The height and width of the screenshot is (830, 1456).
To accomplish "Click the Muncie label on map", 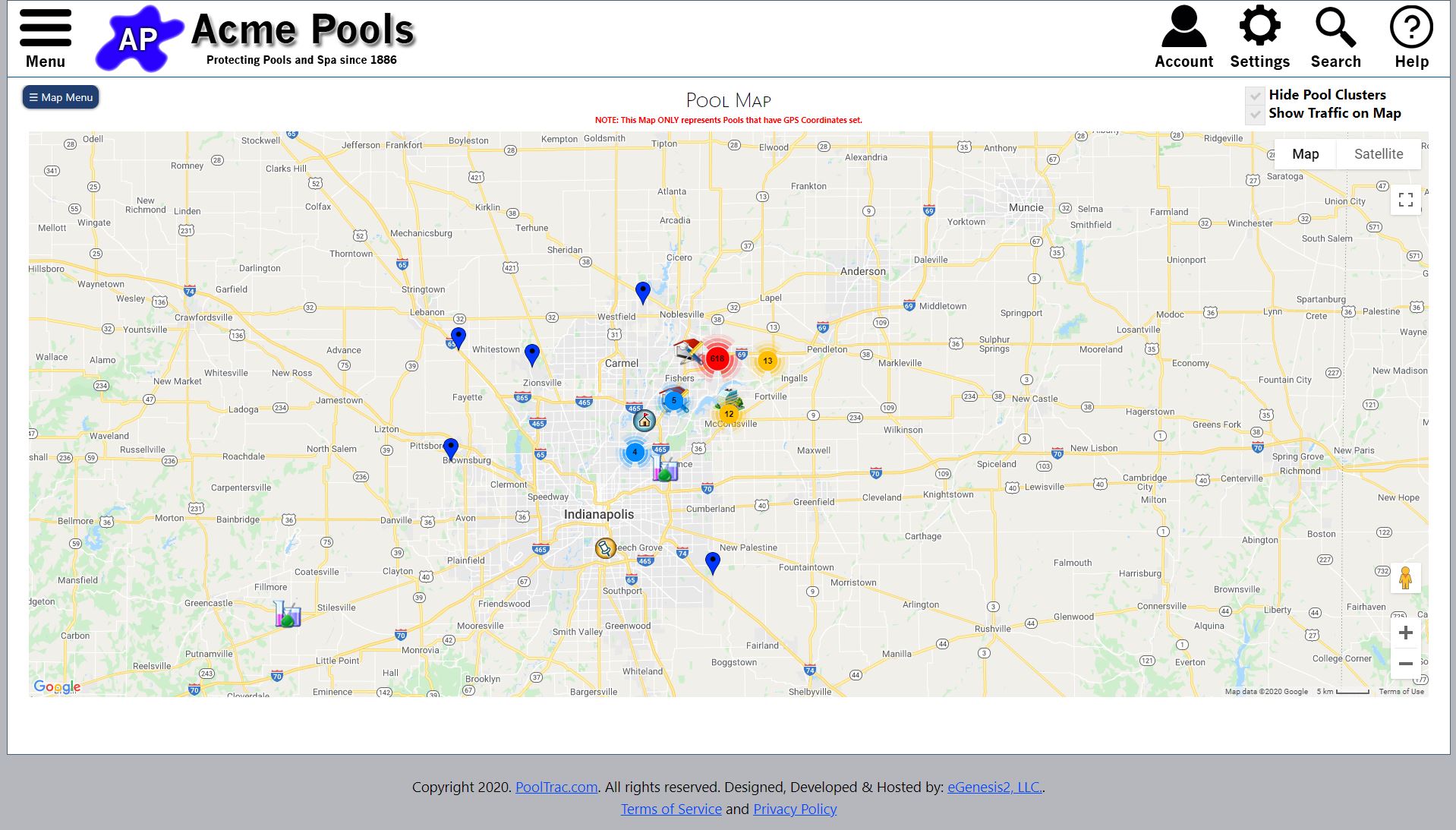I will (x=1026, y=207).
